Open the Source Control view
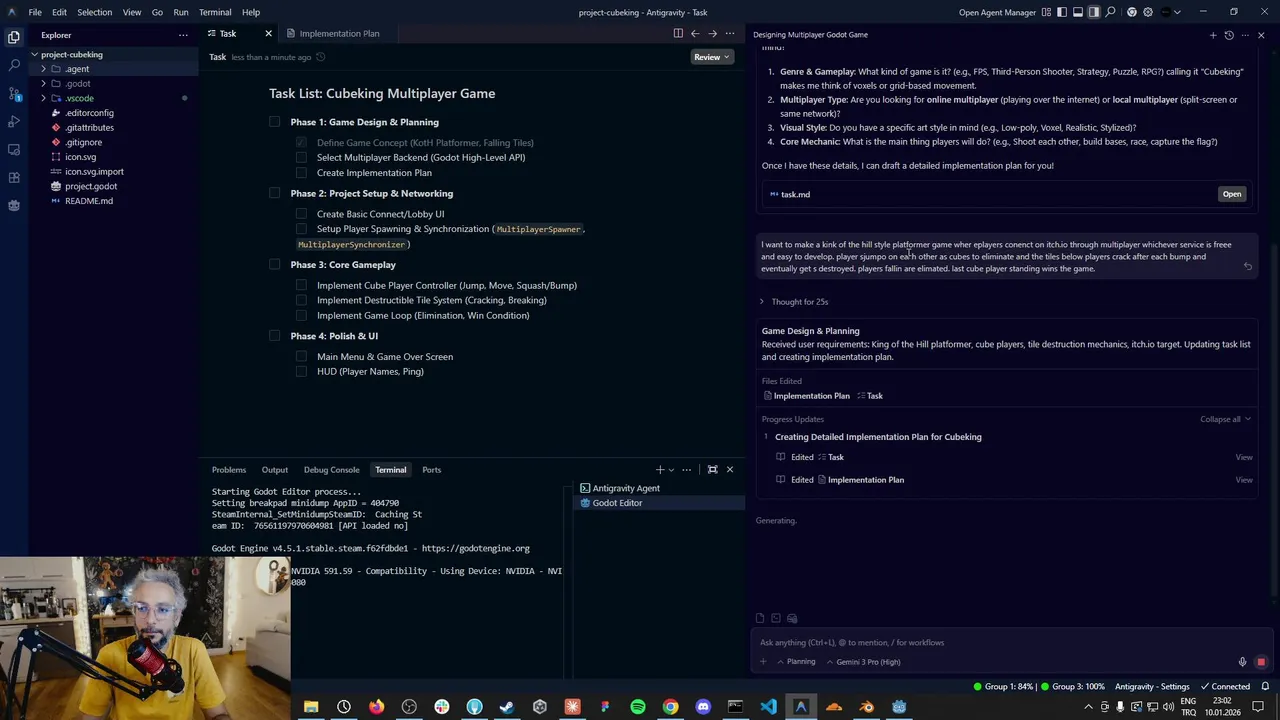 click(x=14, y=93)
